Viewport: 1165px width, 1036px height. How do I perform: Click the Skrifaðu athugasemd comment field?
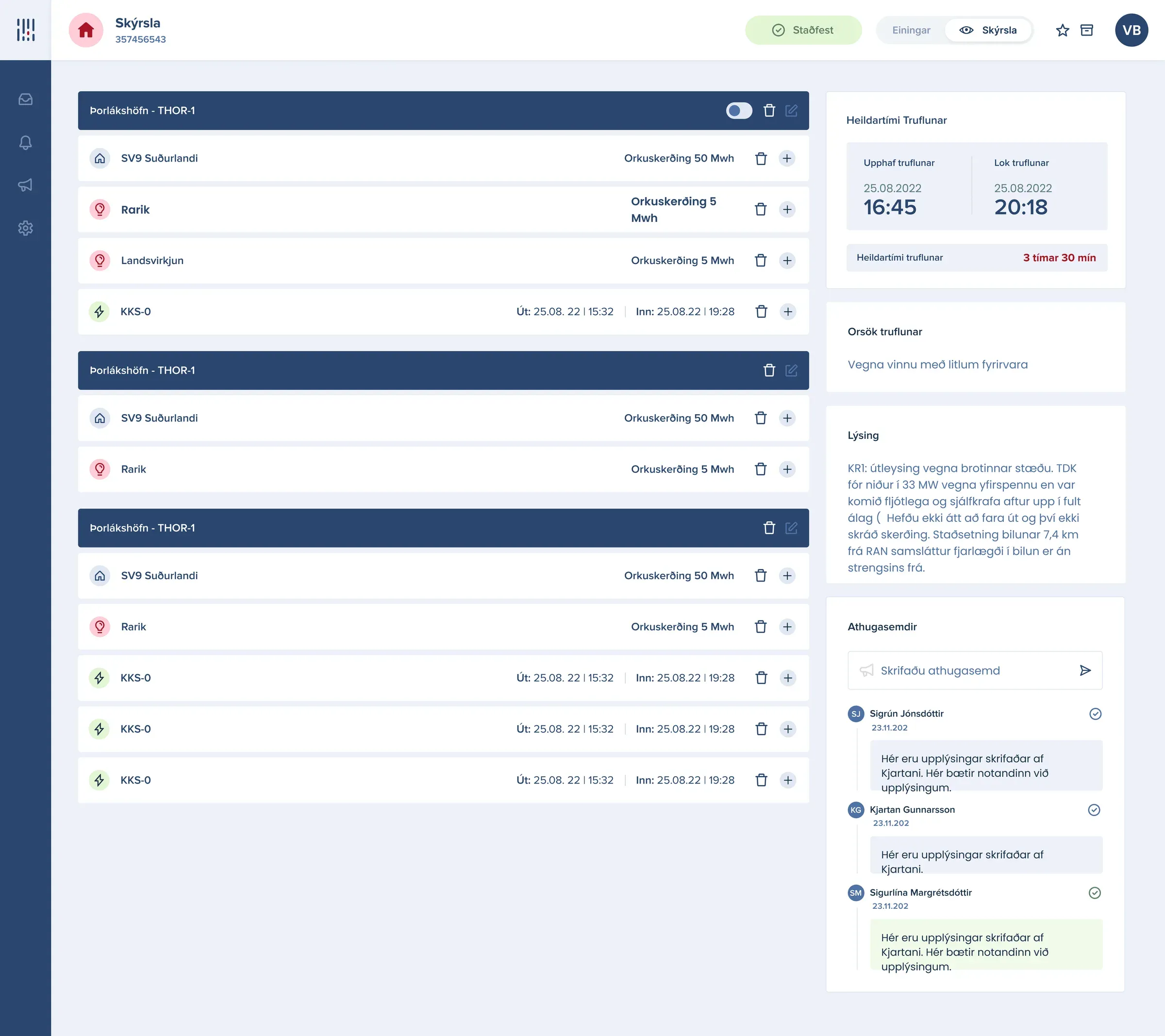tap(975, 670)
